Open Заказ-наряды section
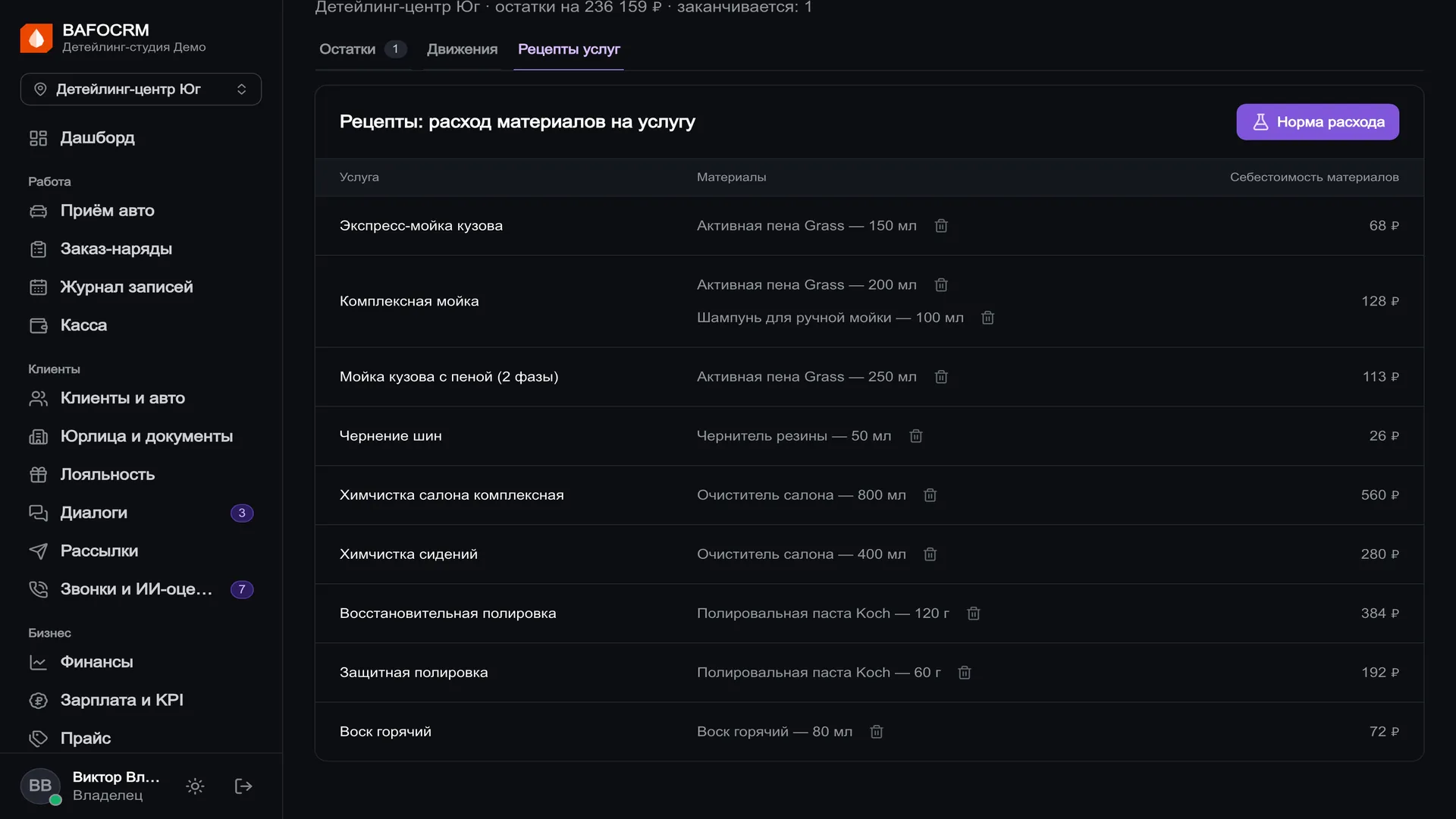This screenshot has width=1456, height=819. 141,249
